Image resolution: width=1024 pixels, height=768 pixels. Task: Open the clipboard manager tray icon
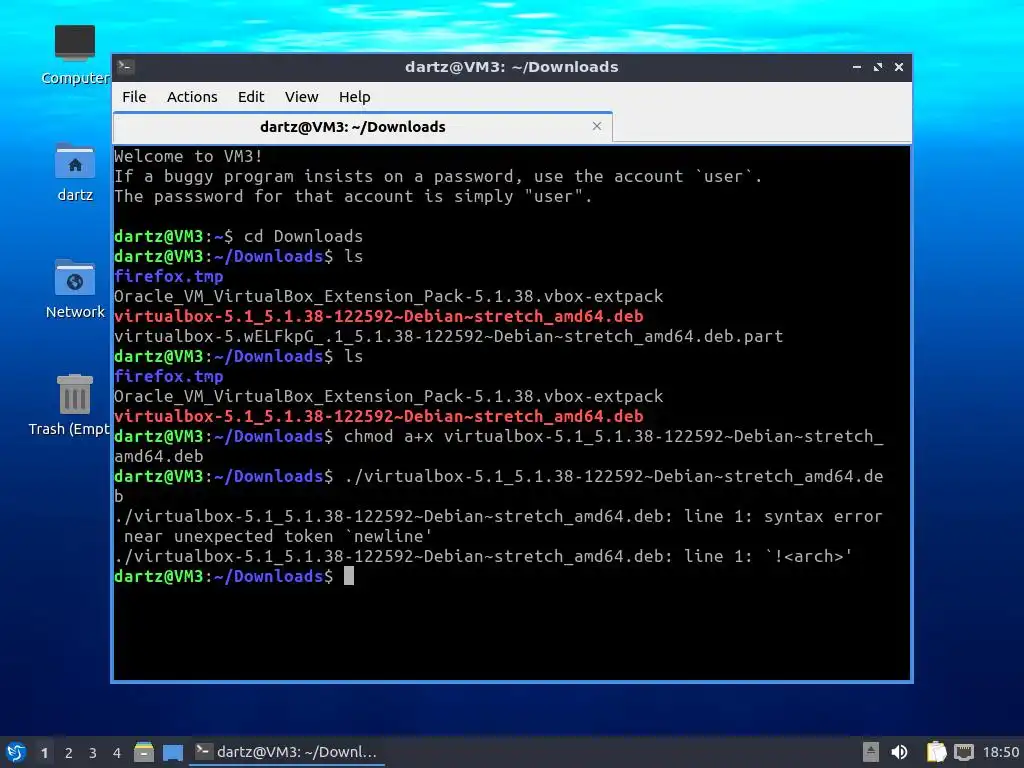[936, 752]
